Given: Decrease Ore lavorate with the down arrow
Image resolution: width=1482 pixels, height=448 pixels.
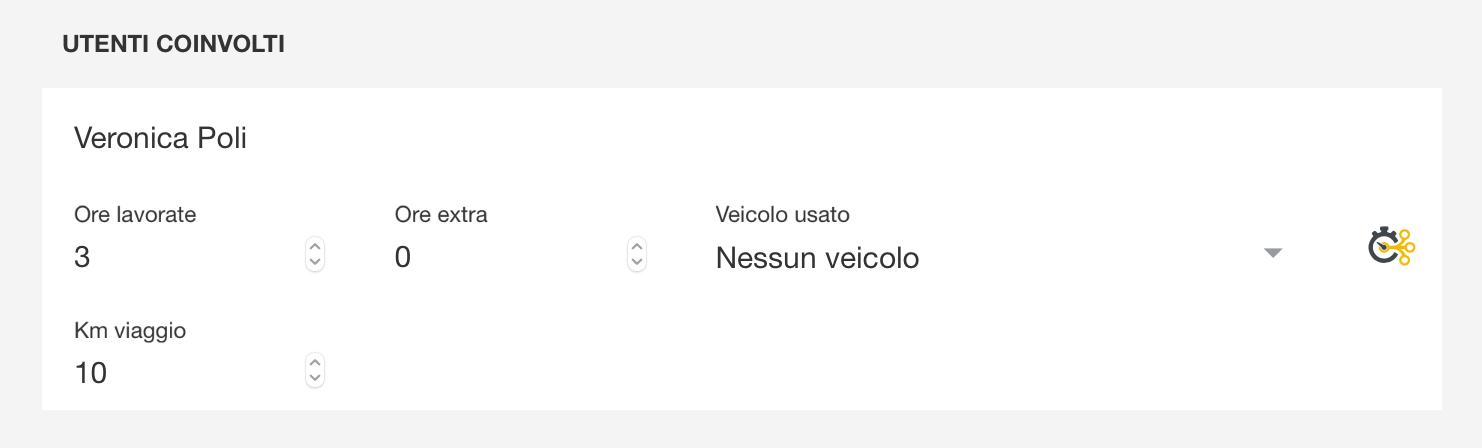Looking at the screenshot, I should tap(315, 262).
